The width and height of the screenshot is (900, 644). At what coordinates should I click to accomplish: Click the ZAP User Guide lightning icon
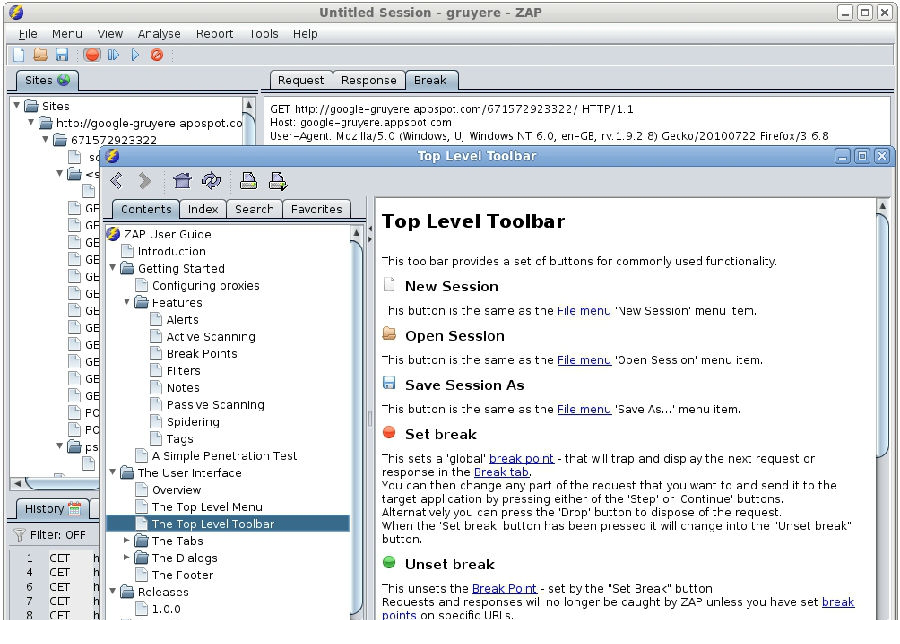113,234
